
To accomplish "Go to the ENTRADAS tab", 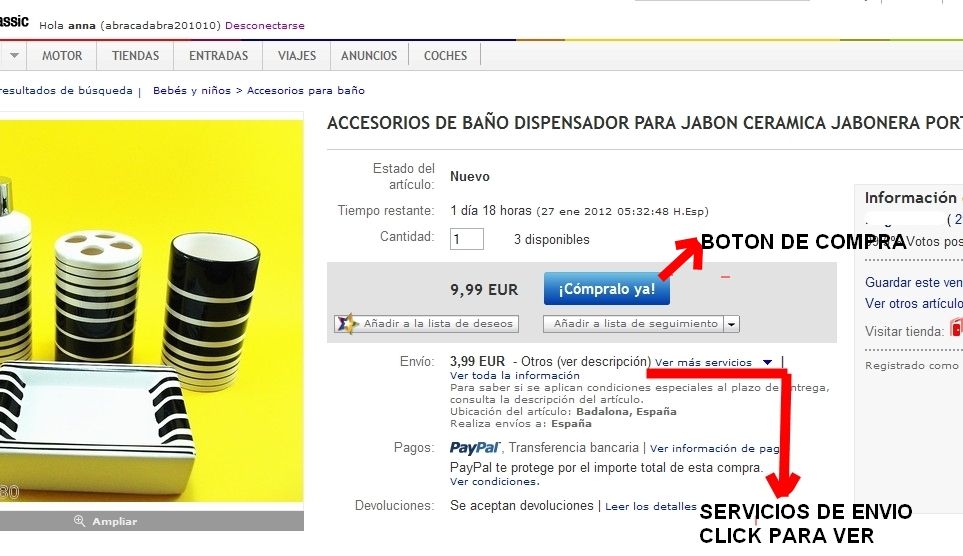I will point(218,55).
